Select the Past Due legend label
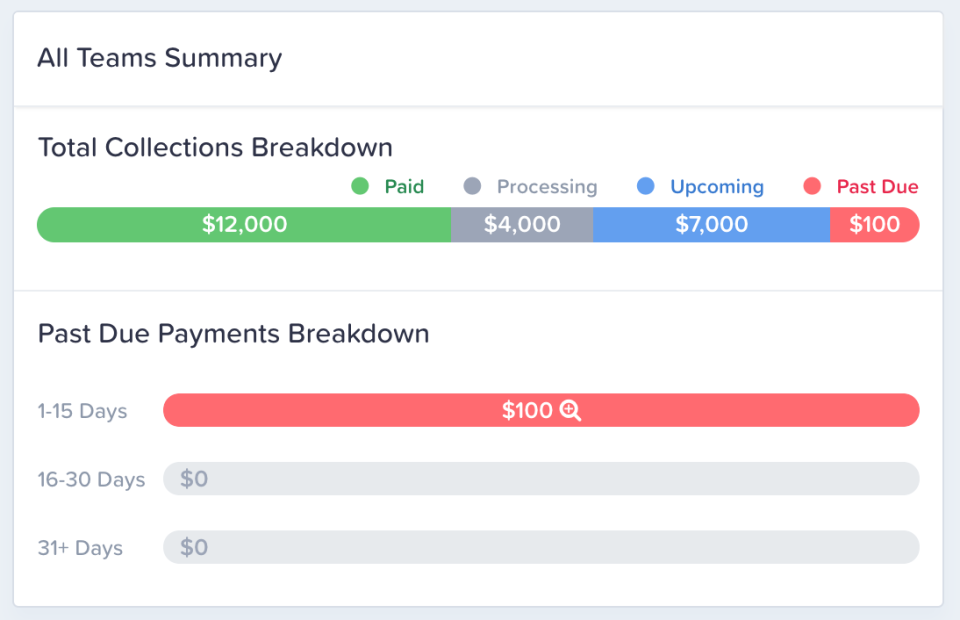Screen dimensions: 960x620 (877, 187)
